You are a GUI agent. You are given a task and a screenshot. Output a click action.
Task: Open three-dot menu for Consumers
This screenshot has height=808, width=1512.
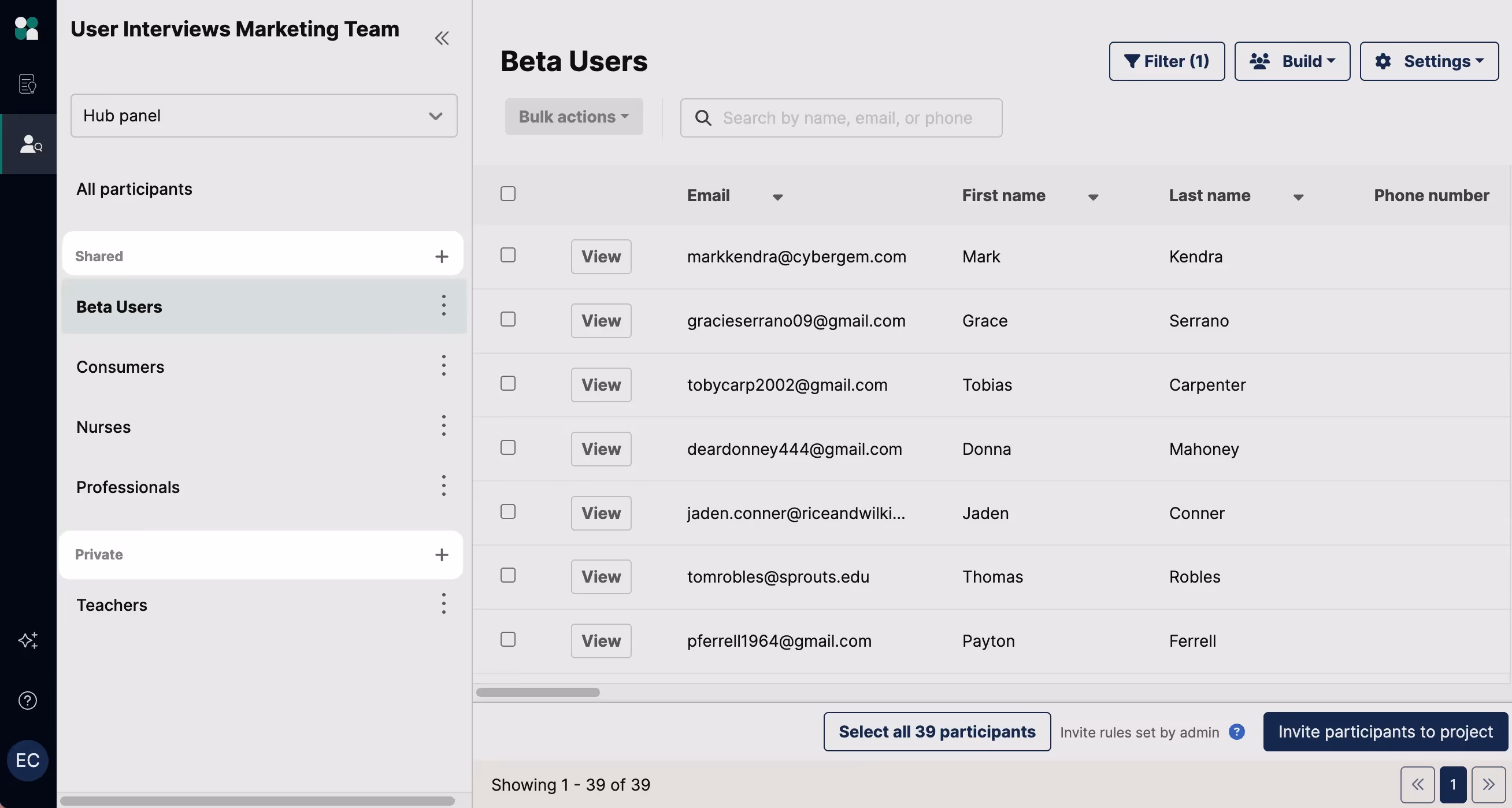pyautogui.click(x=444, y=366)
